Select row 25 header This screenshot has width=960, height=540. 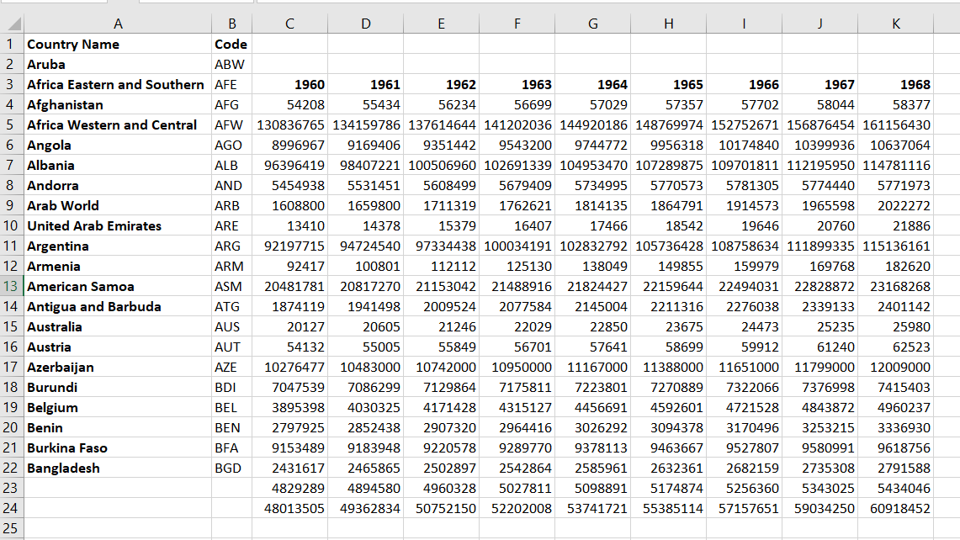tap(12, 529)
